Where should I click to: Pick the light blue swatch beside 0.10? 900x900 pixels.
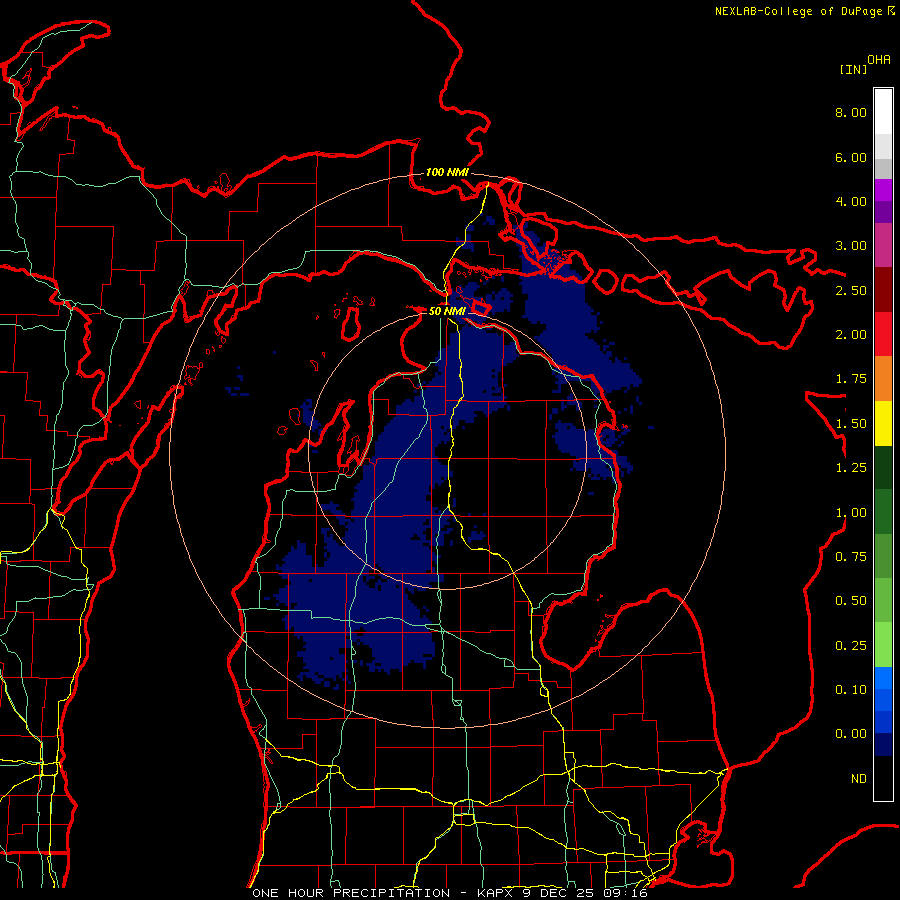883,678
